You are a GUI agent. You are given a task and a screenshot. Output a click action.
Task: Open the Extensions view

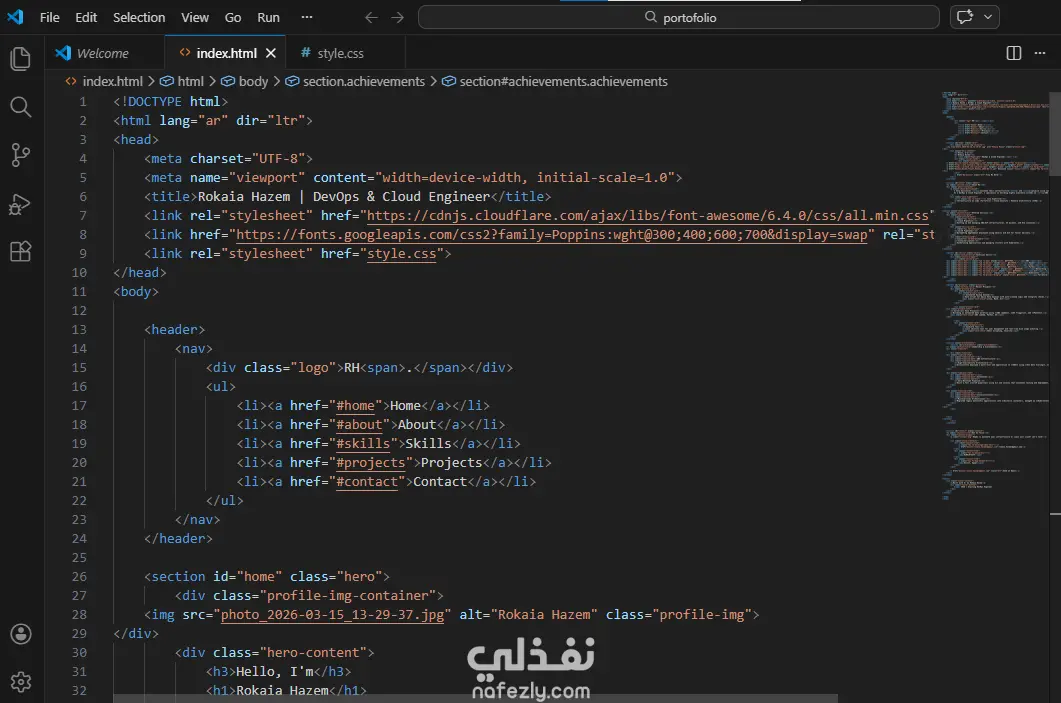(x=20, y=252)
